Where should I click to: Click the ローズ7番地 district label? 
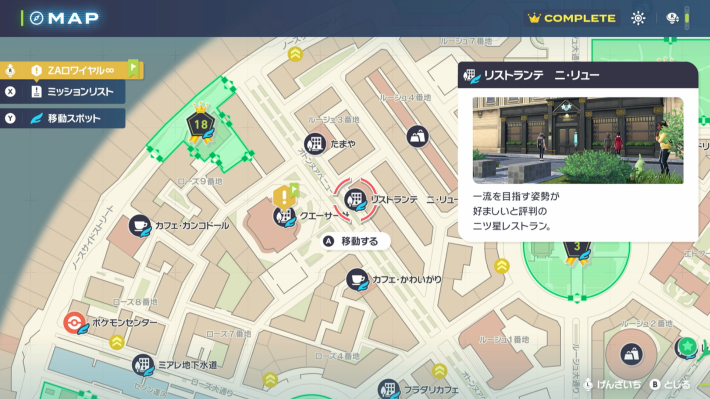click(228, 334)
